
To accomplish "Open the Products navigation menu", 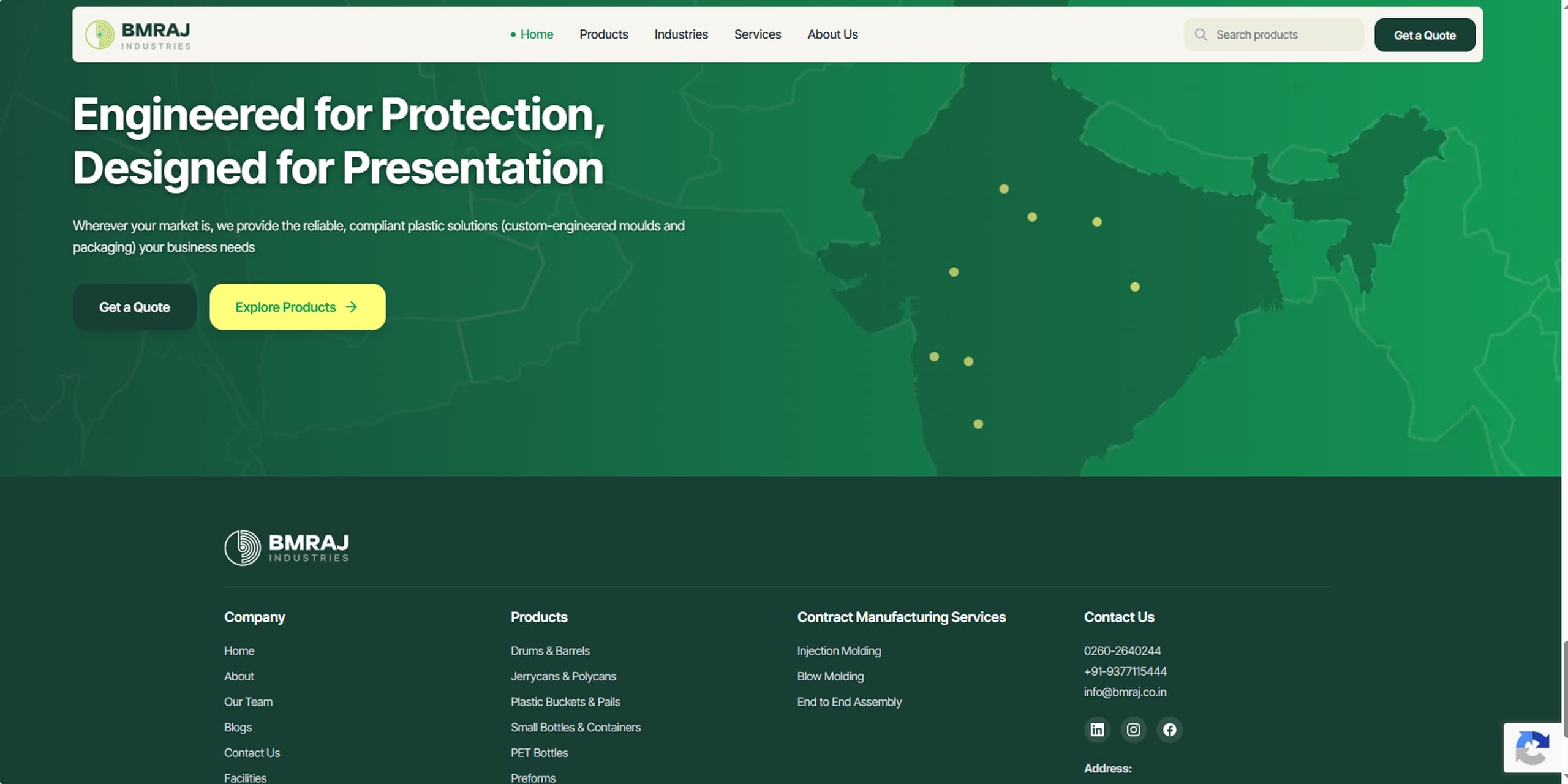I will 603,35.
